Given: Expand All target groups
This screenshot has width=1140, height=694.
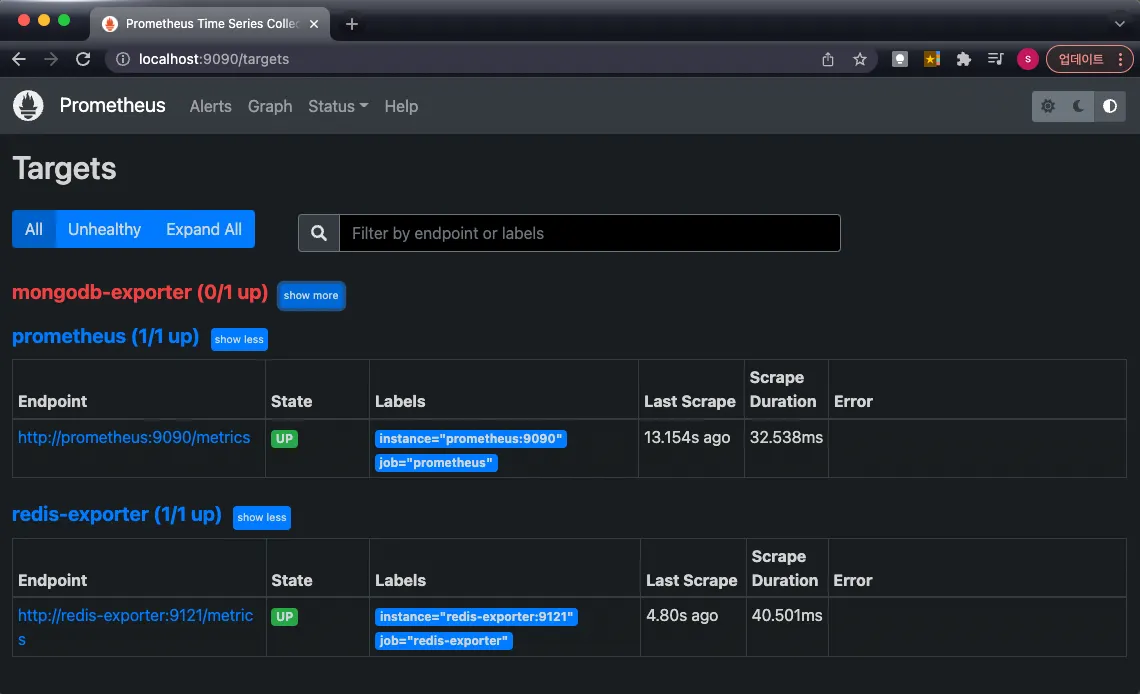Looking at the screenshot, I should (204, 229).
